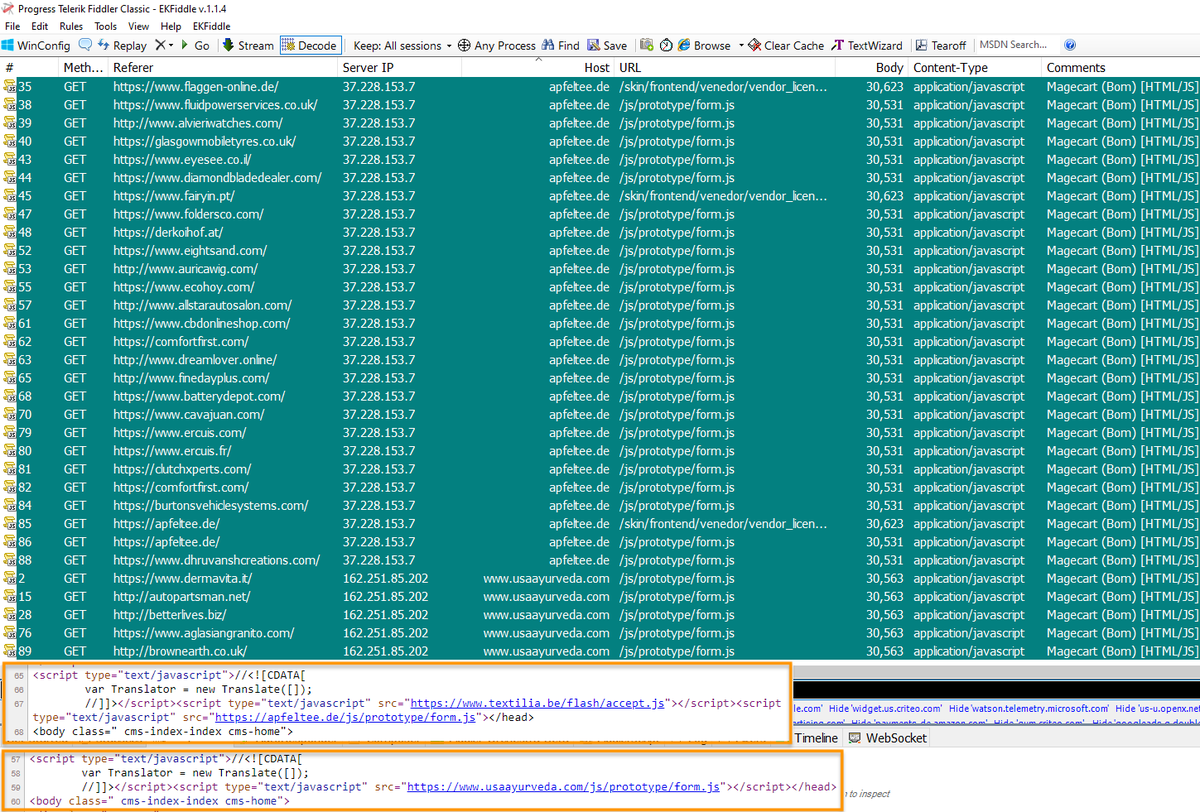Open the TextWizard tool
Viewport: 1200px width, 812px height.
click(x=867, y=45)
